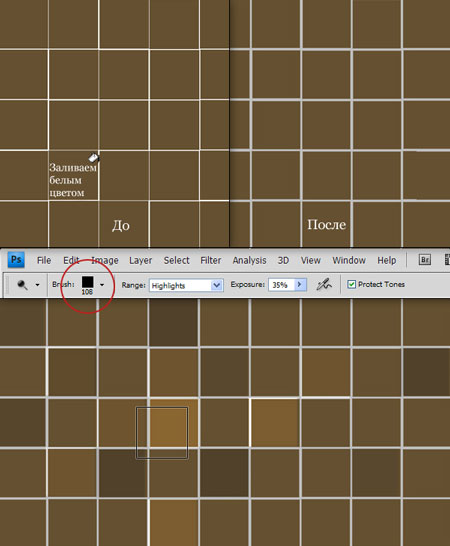Click the 'Brush:' label
This screenshot has height=546, width=450.
[x=63, y=284]
